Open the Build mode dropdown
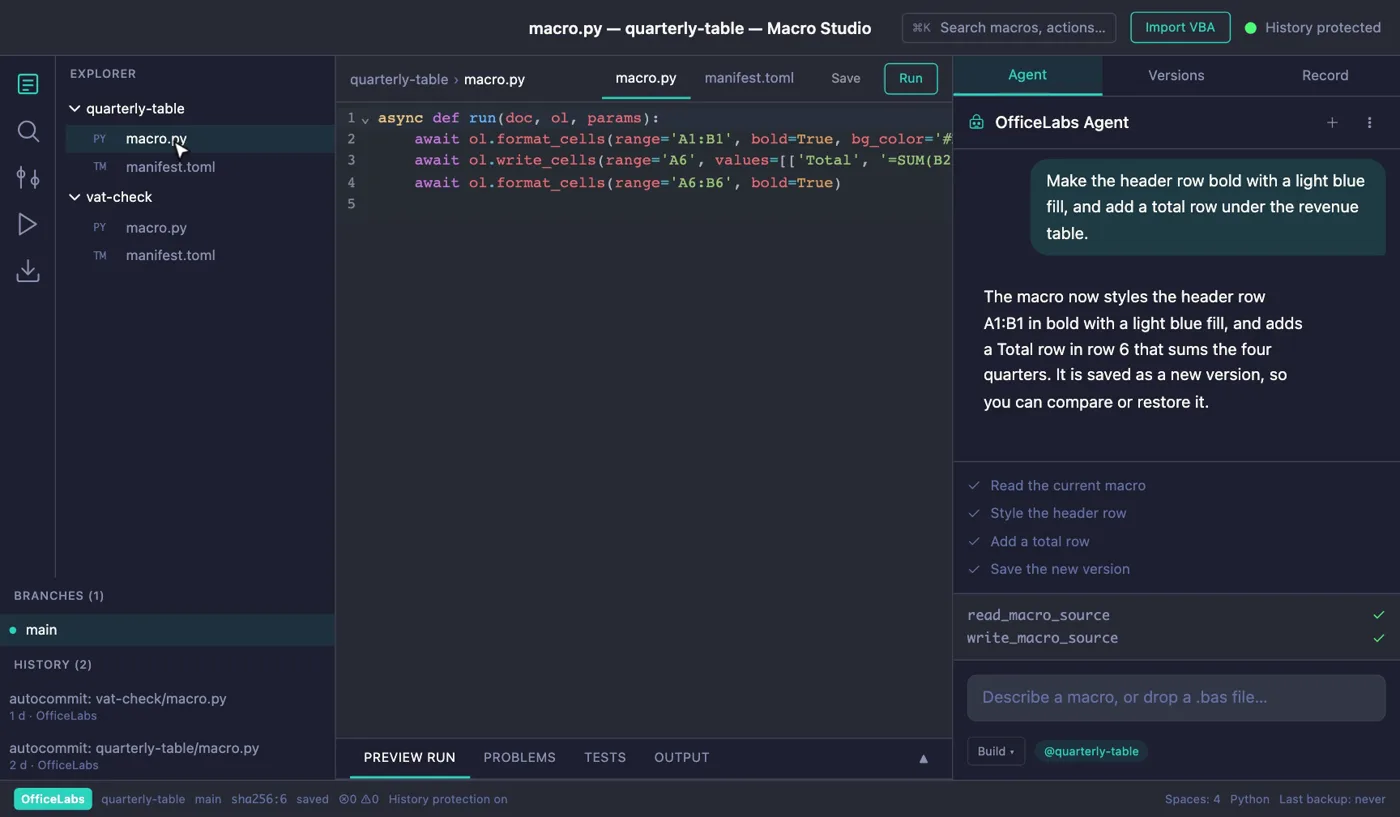 tap(995, 751)
